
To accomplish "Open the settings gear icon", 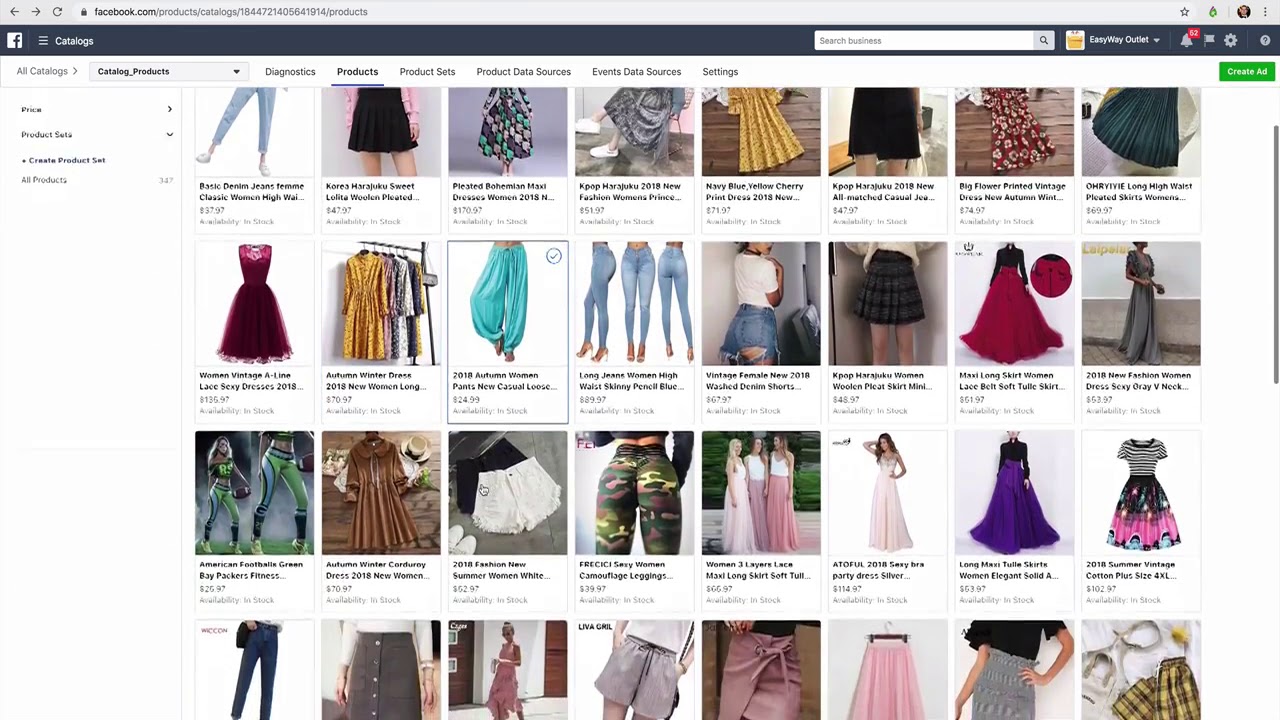I will click(x=1231, y=41).
